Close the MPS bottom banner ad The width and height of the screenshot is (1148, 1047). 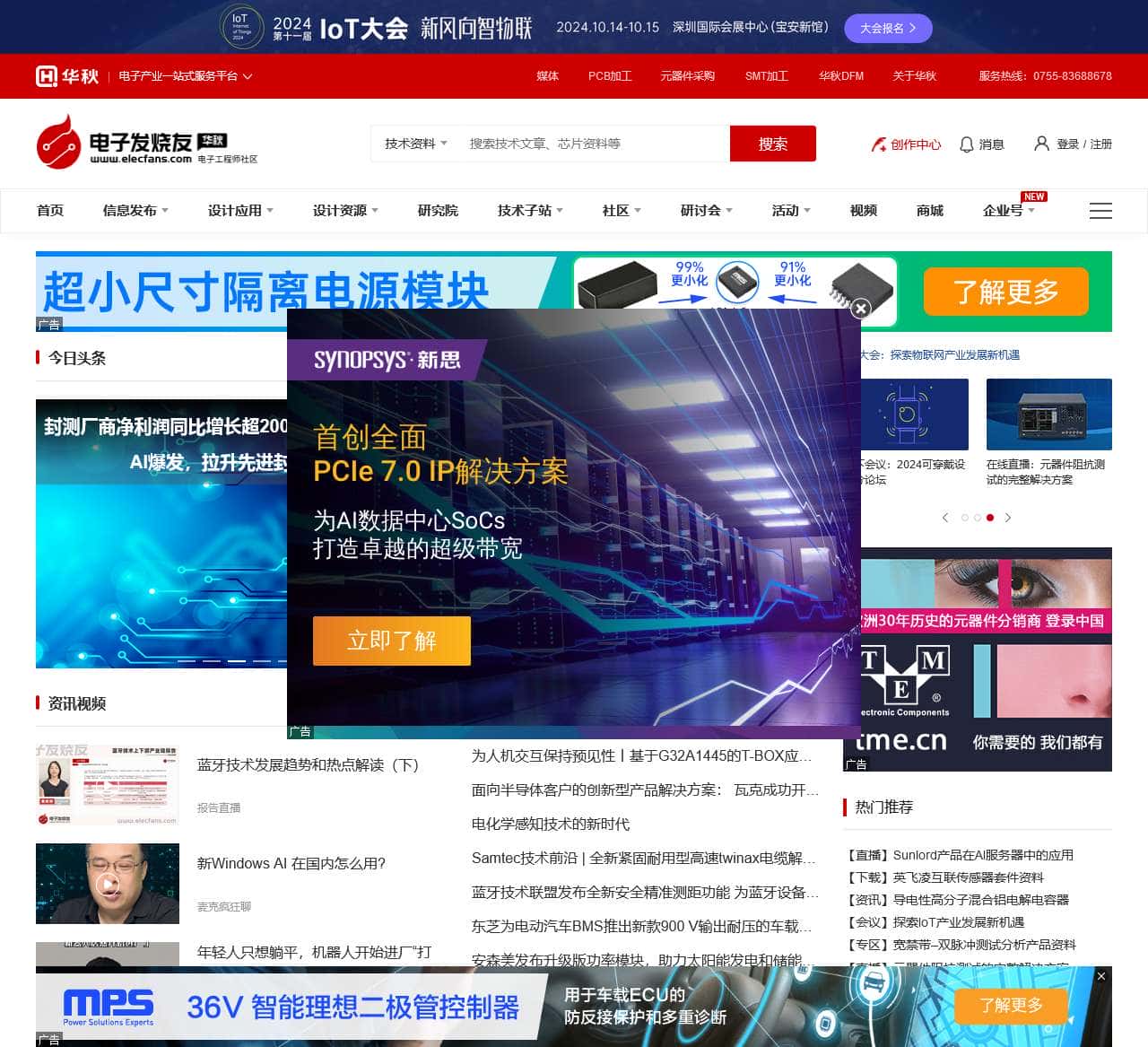(x=1101, y=976)
